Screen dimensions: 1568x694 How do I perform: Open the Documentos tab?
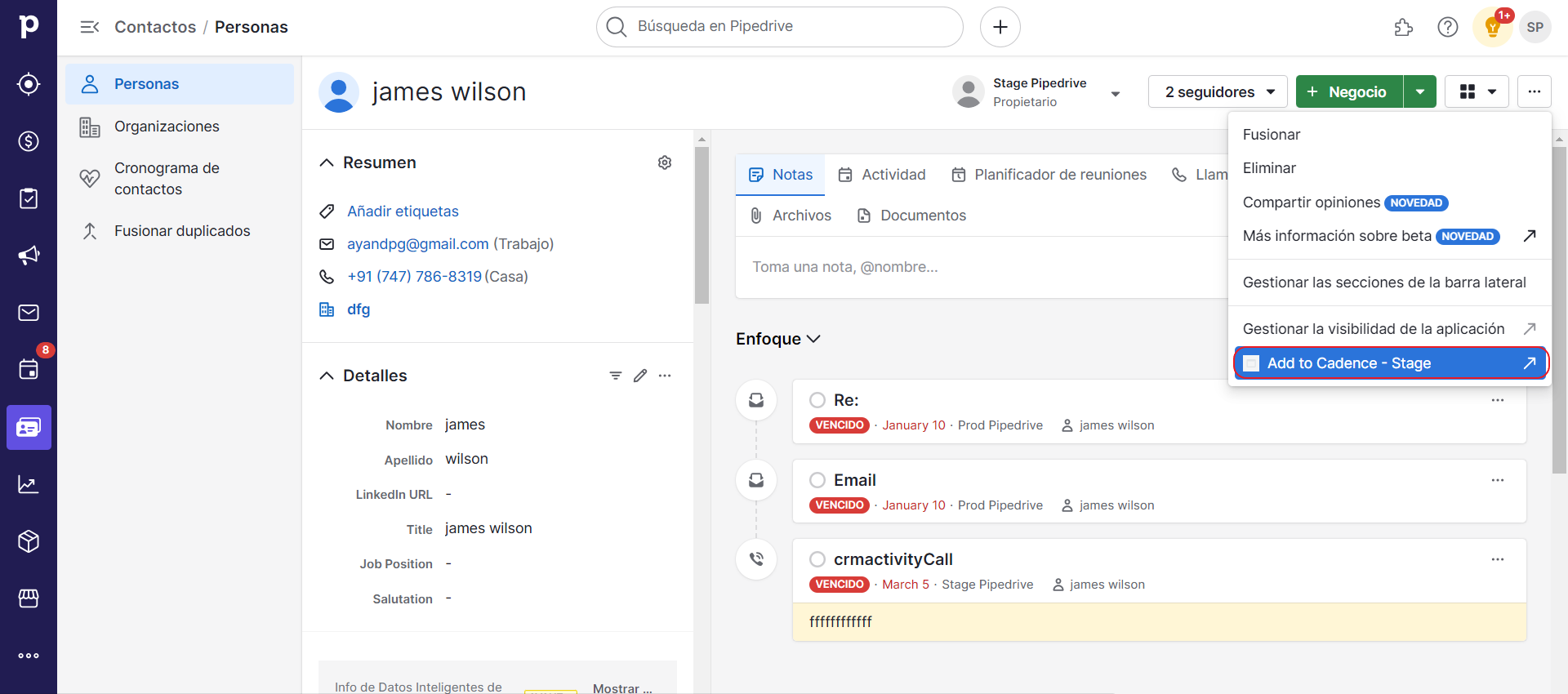[911, 216]
